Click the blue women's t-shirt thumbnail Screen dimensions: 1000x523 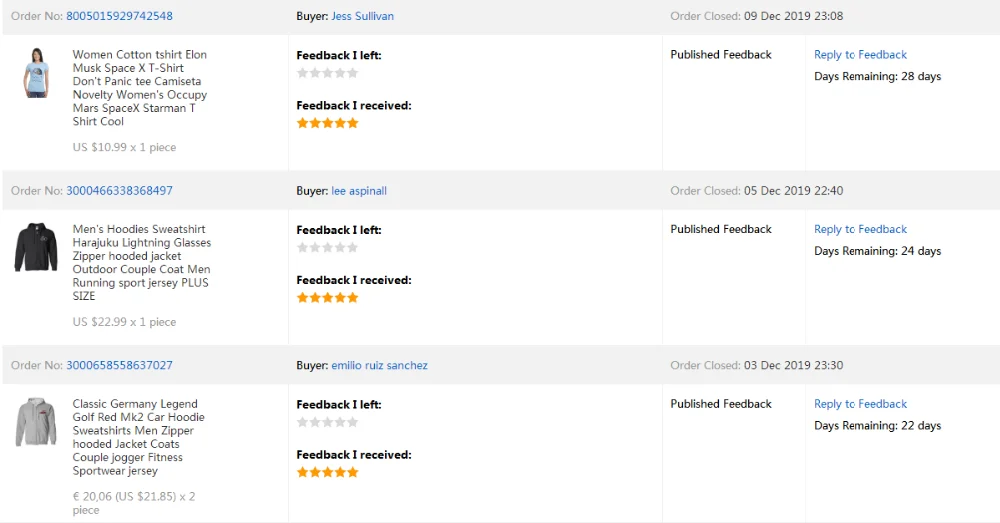(36, 72)
